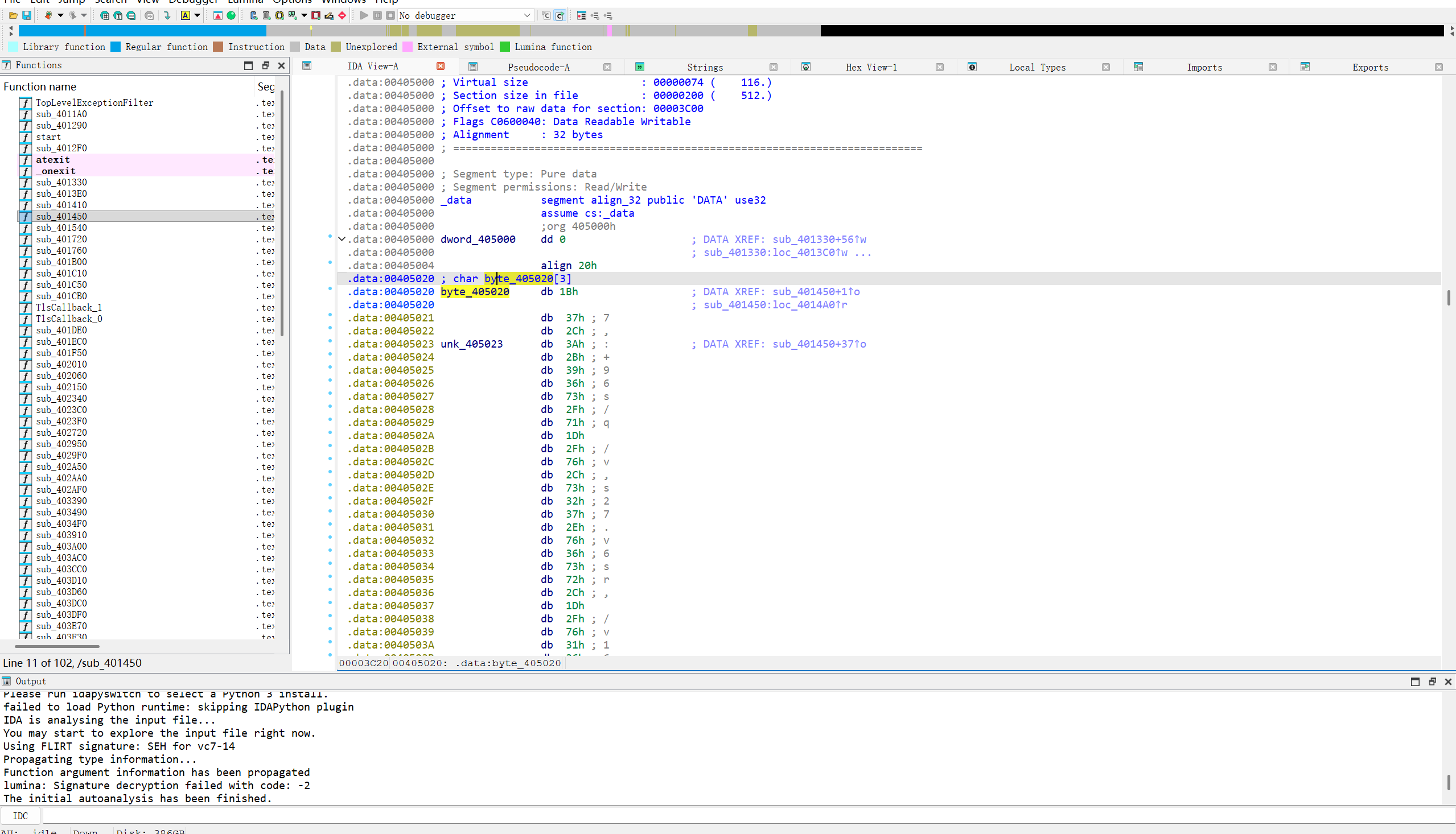This screenshot has width=1456, height=834.
Task: Click the yellow A text search icon
Action: pos(186,15)
